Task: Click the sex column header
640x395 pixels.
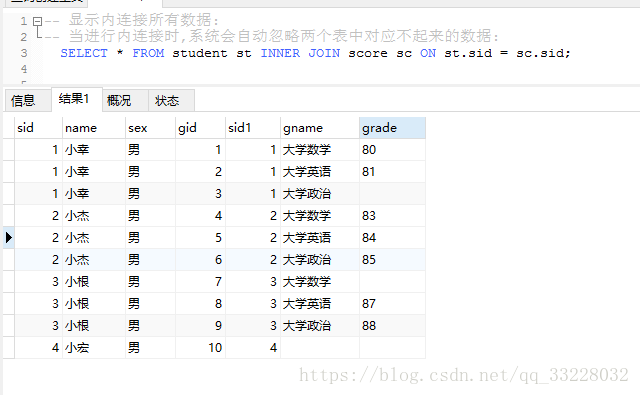Action: 150,128
